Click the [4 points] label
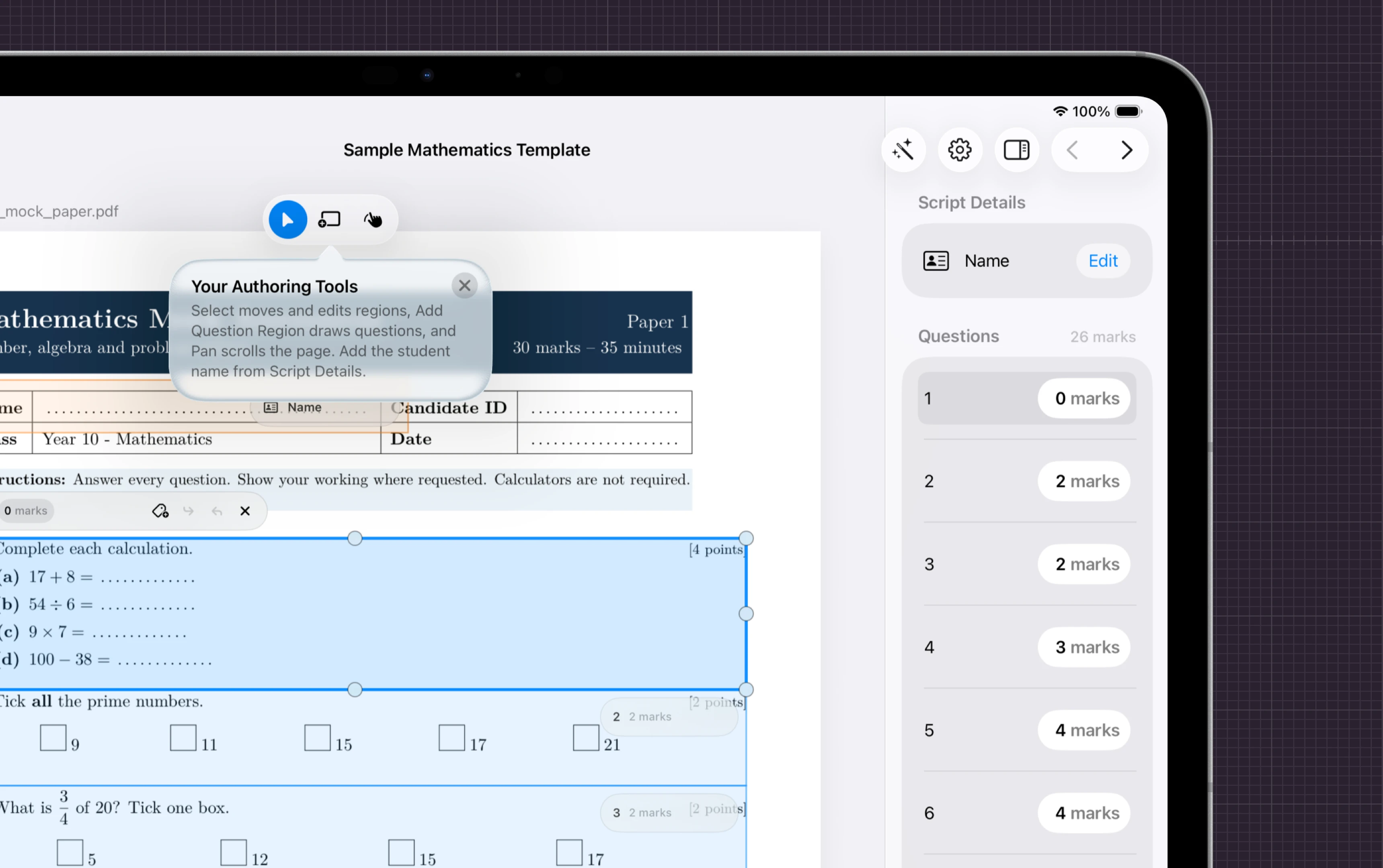Image resolution: width=1383 pixels, height=868 pixels. click(x=717, y=550)
